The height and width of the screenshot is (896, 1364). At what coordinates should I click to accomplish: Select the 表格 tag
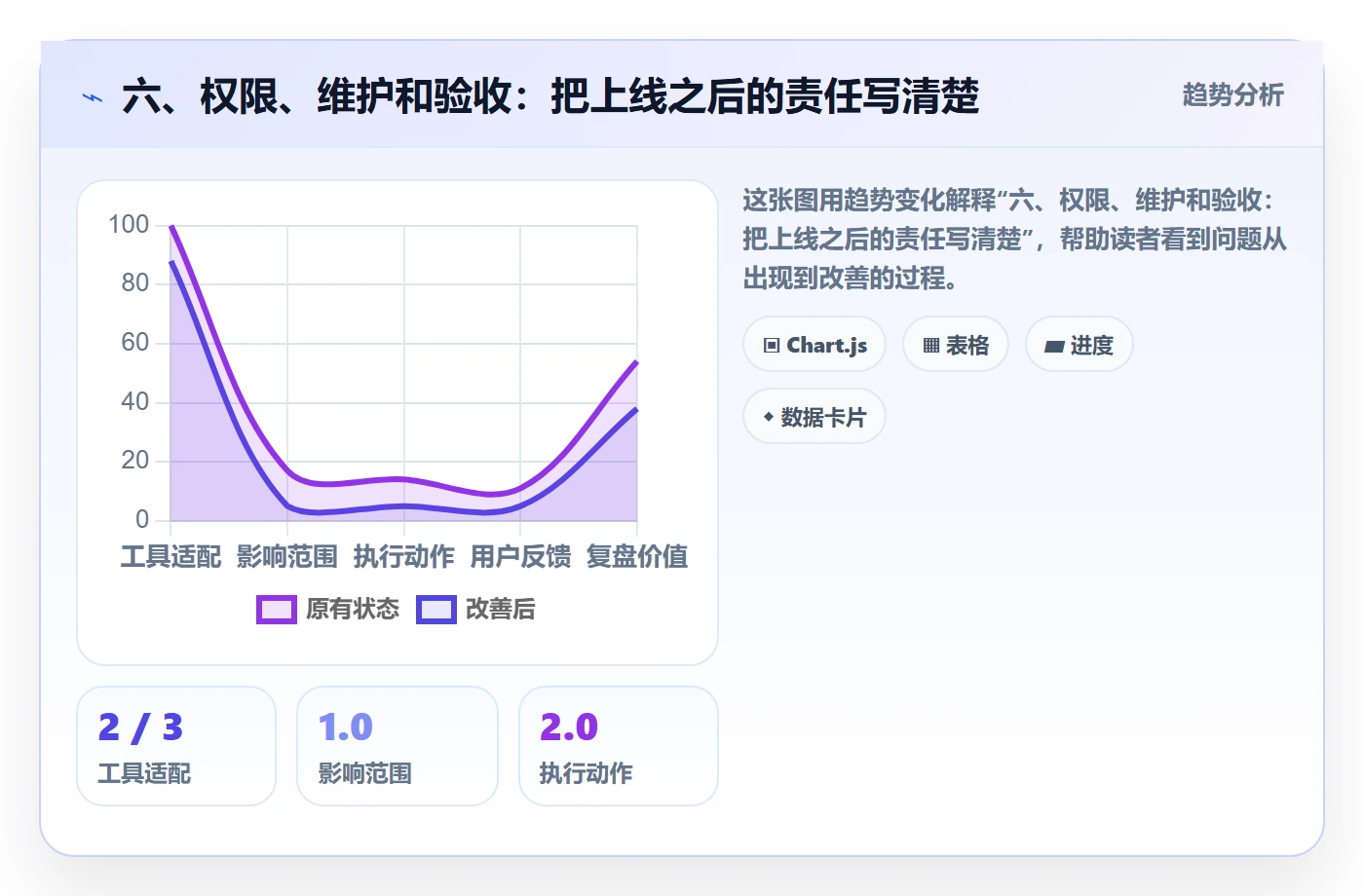click(x=956, y=345)
